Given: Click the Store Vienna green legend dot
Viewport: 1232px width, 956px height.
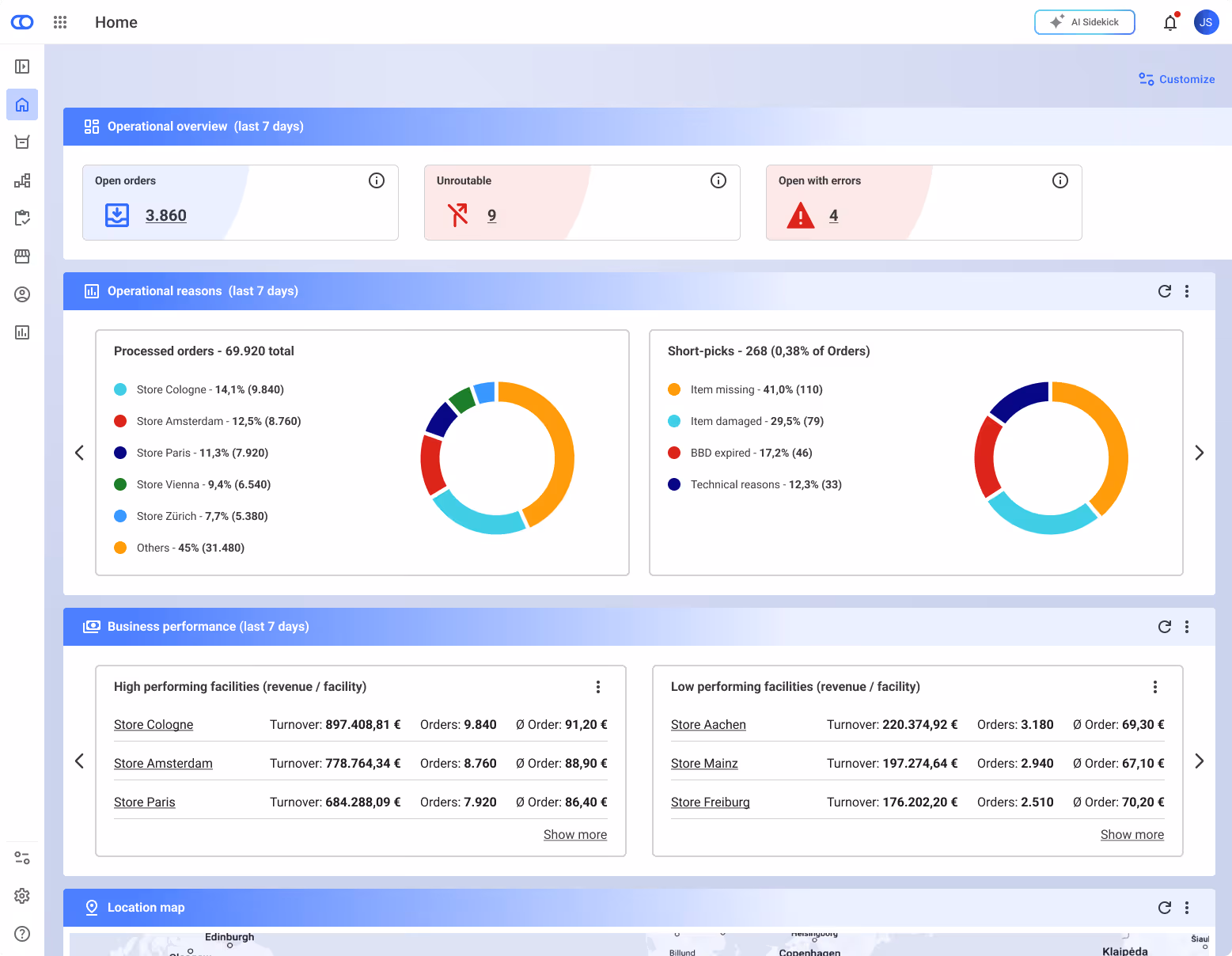Looking at the screenshot, I should pos(120,484).
